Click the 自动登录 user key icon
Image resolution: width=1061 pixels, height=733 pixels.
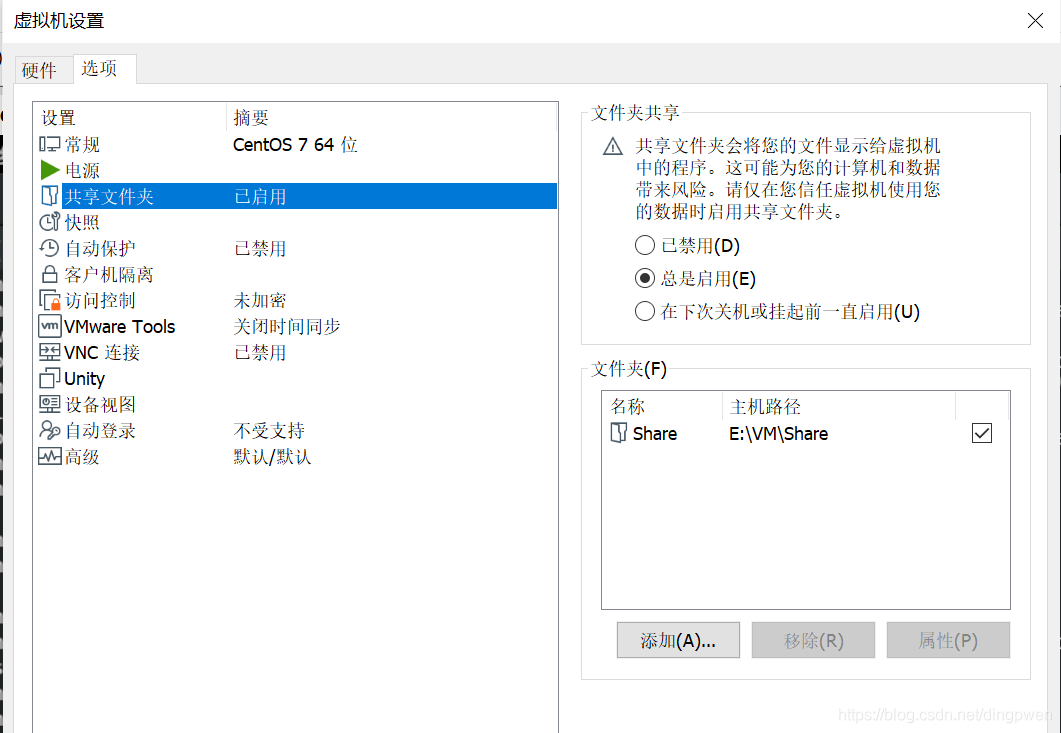click(49, 430)
